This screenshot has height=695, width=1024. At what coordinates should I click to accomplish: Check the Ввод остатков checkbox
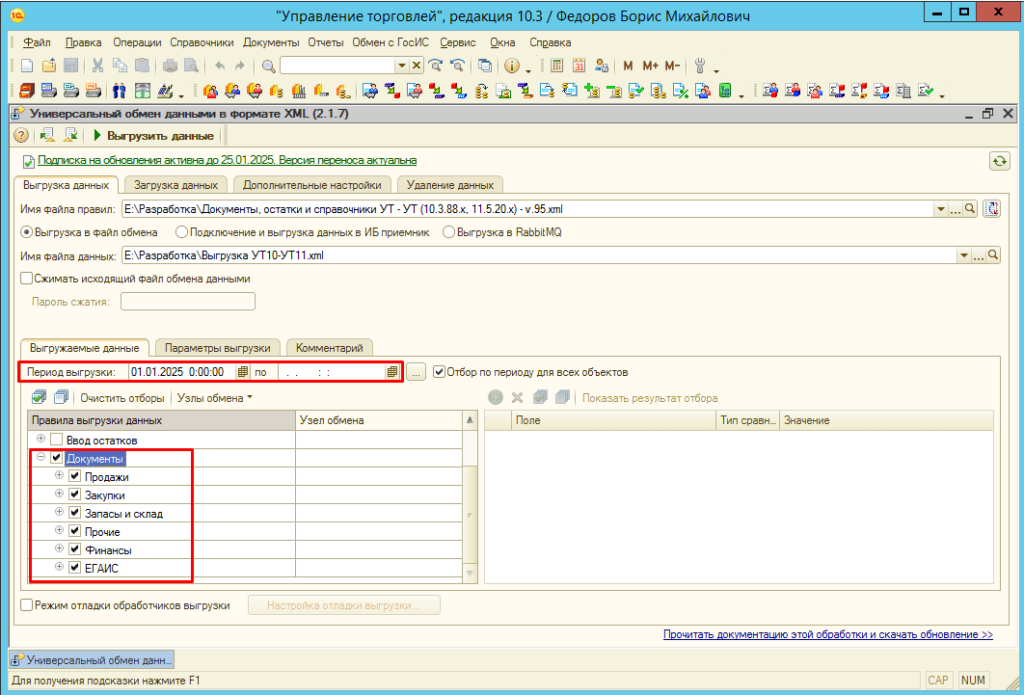57,440
